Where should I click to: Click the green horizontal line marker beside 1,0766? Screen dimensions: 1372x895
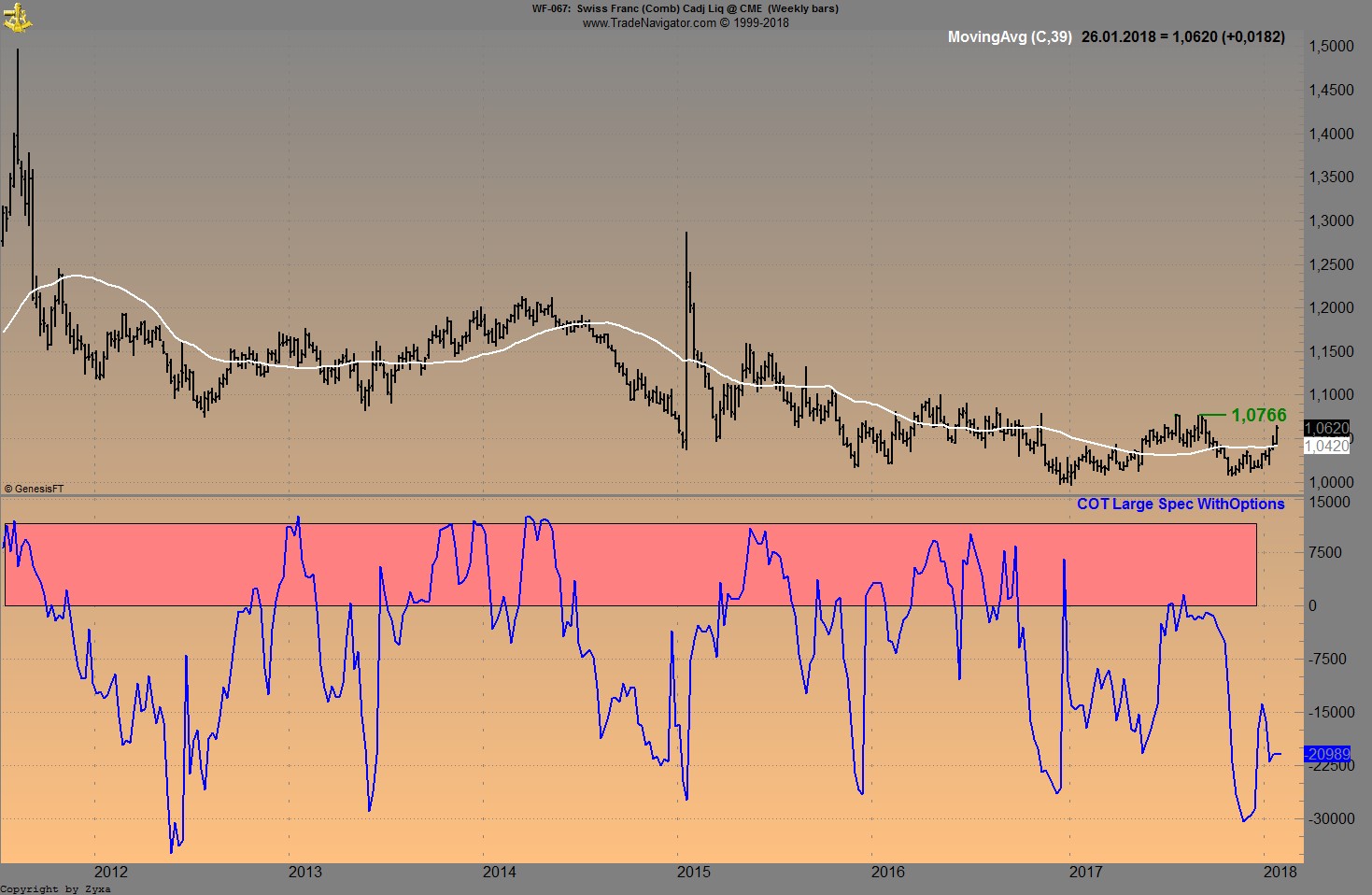click(x=1212, y=414)
